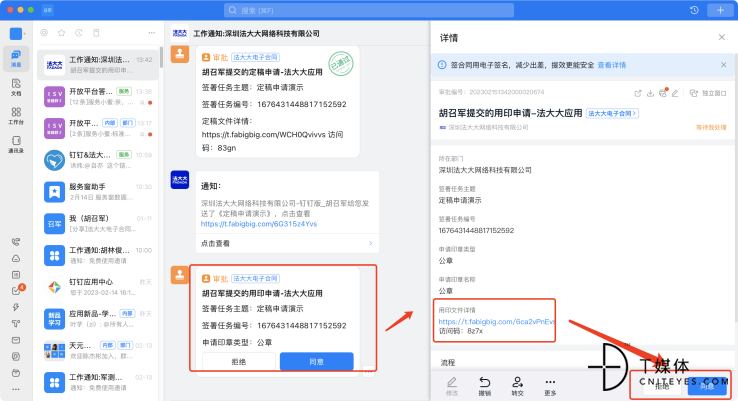Click 拒绝 in the 用印申请 chat card
The image size is (738, 401).
pyautogui.click(x=239, y=361)
